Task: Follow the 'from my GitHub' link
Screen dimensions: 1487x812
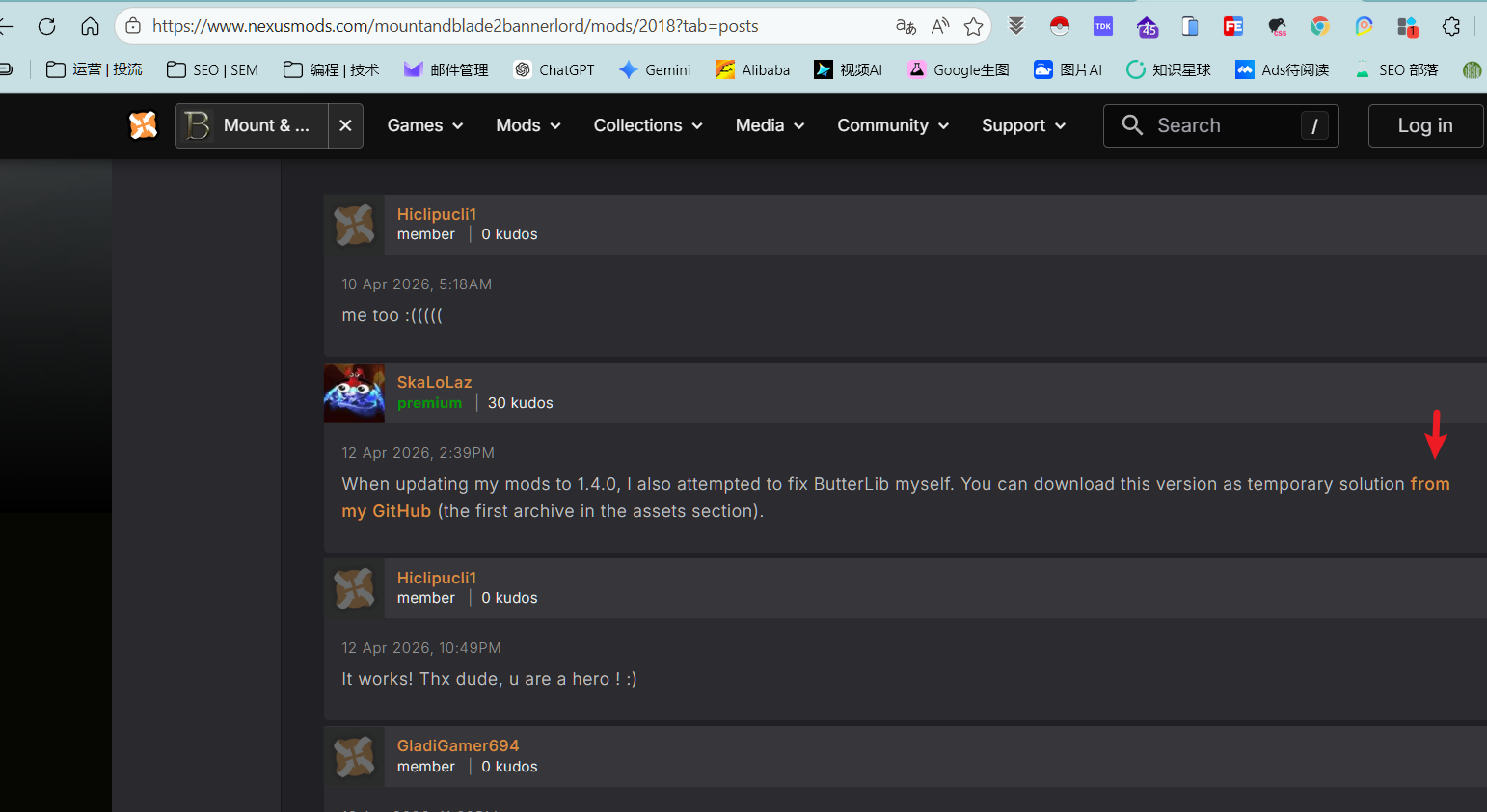Action: [x=387, y=511]
